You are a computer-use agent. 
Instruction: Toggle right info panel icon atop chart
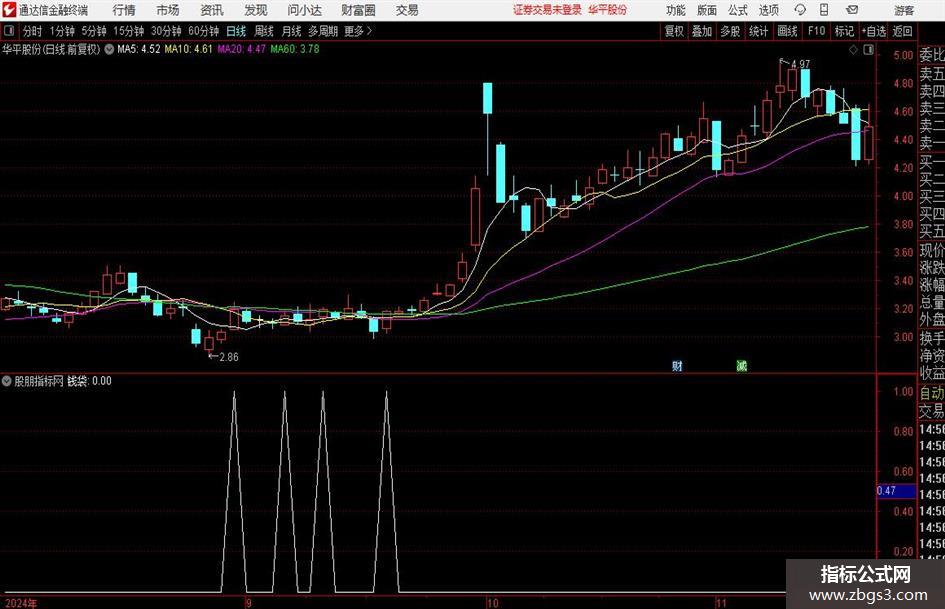tap(868, 50)
